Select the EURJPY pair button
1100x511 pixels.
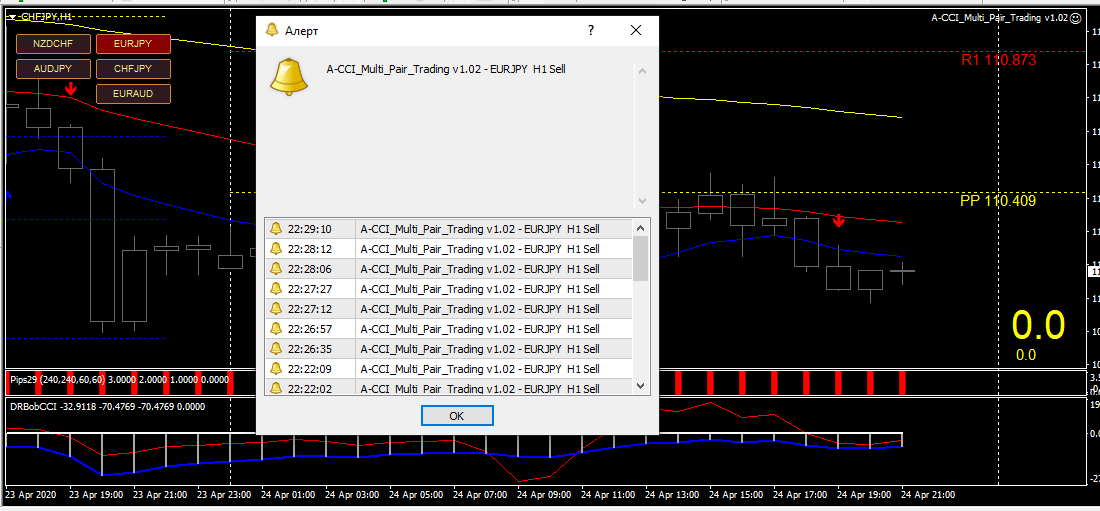pos(133,44)
